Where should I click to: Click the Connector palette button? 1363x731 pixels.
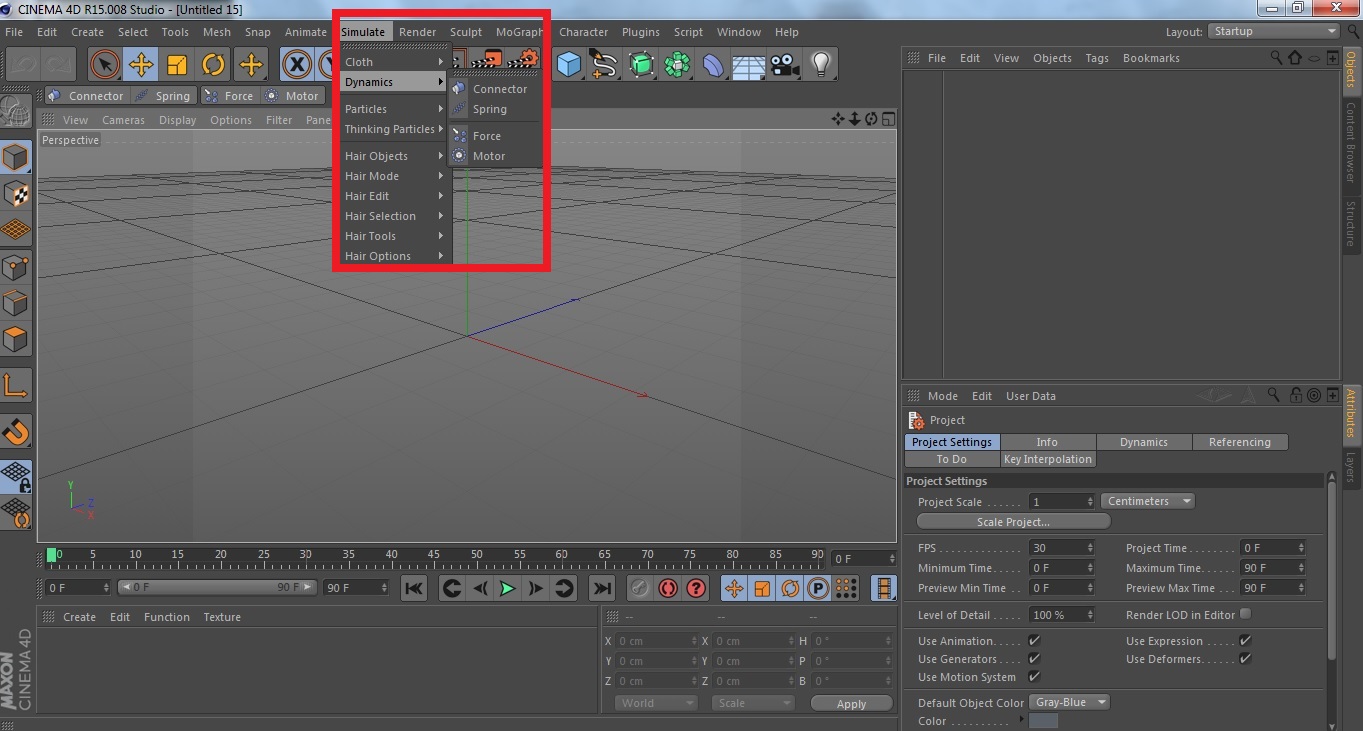click(x=86, y=96)
